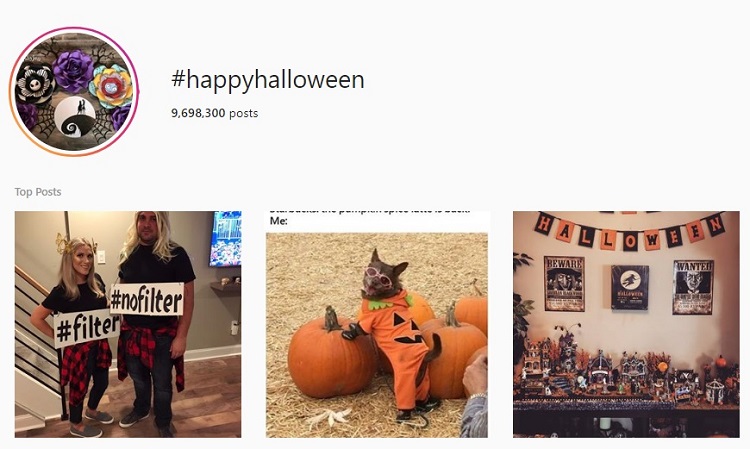Click the 9,698,300 posts count
Viewport: 750px width, 449px height.
(x=215, y=113)
